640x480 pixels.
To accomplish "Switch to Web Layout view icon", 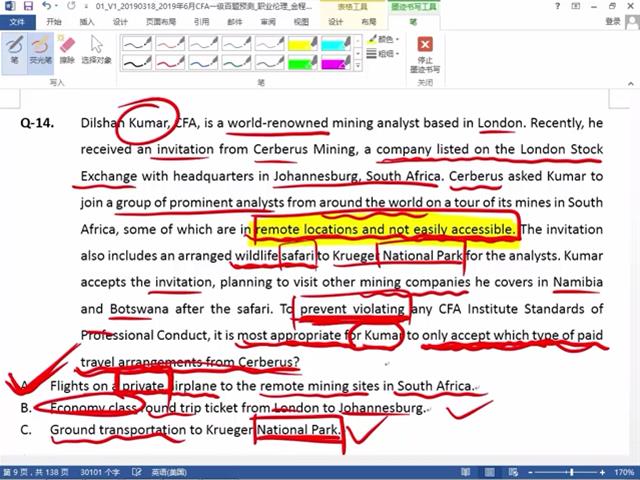I will [x=513, y=472].
